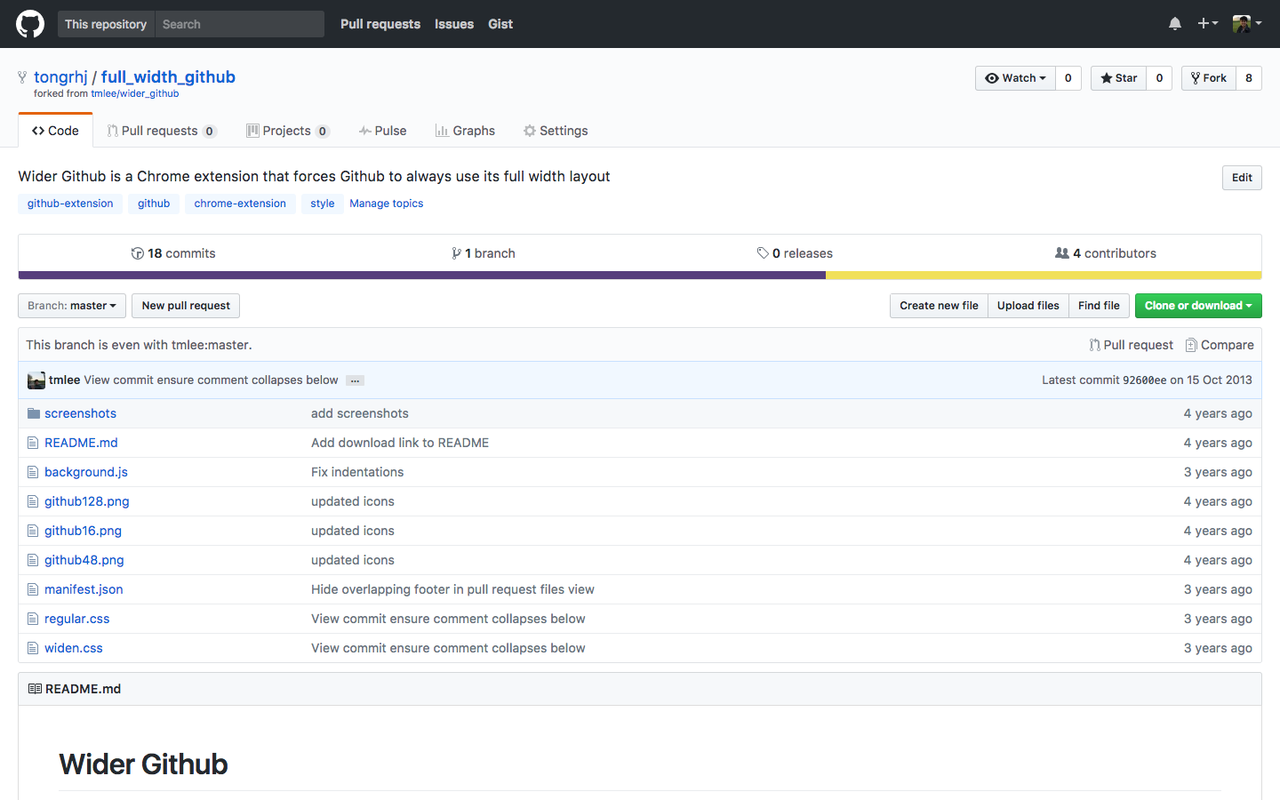Open tongrhj owner profile link
This screenshot has height=800, width=1280.
[61, 77]
